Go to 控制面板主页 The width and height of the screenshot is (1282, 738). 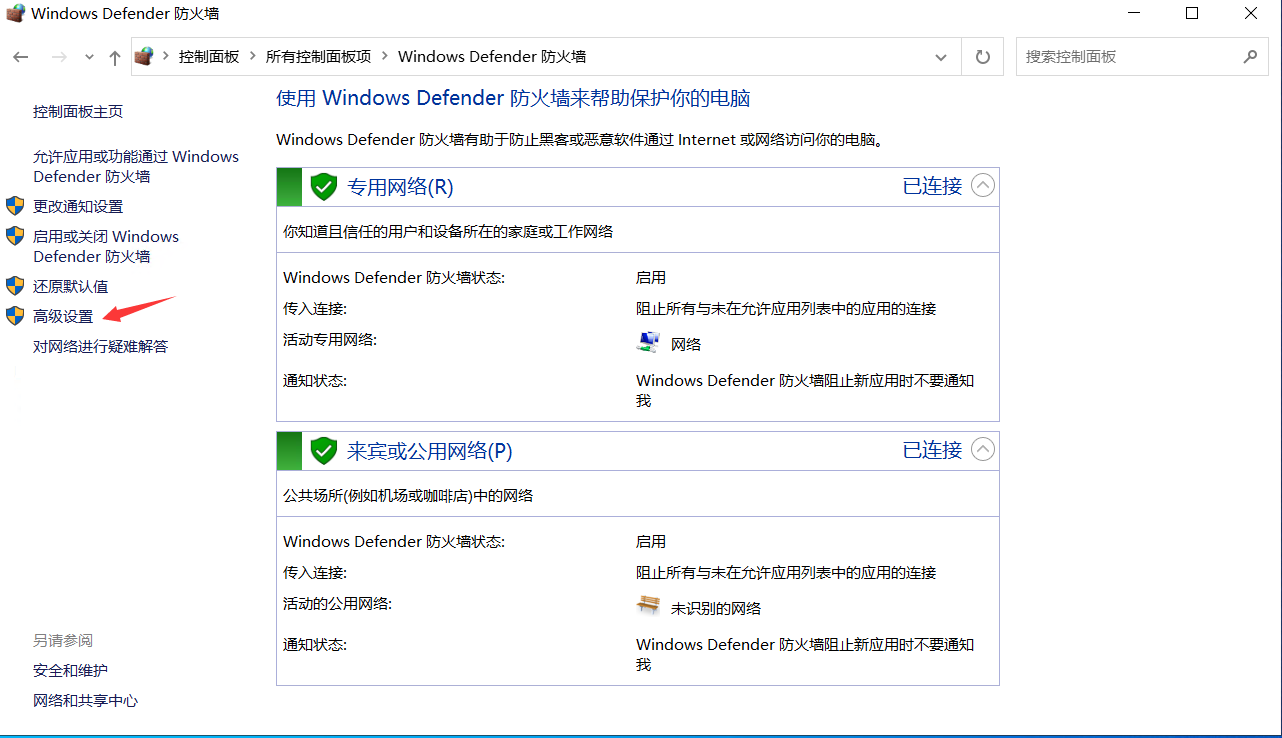click(78, 112)
